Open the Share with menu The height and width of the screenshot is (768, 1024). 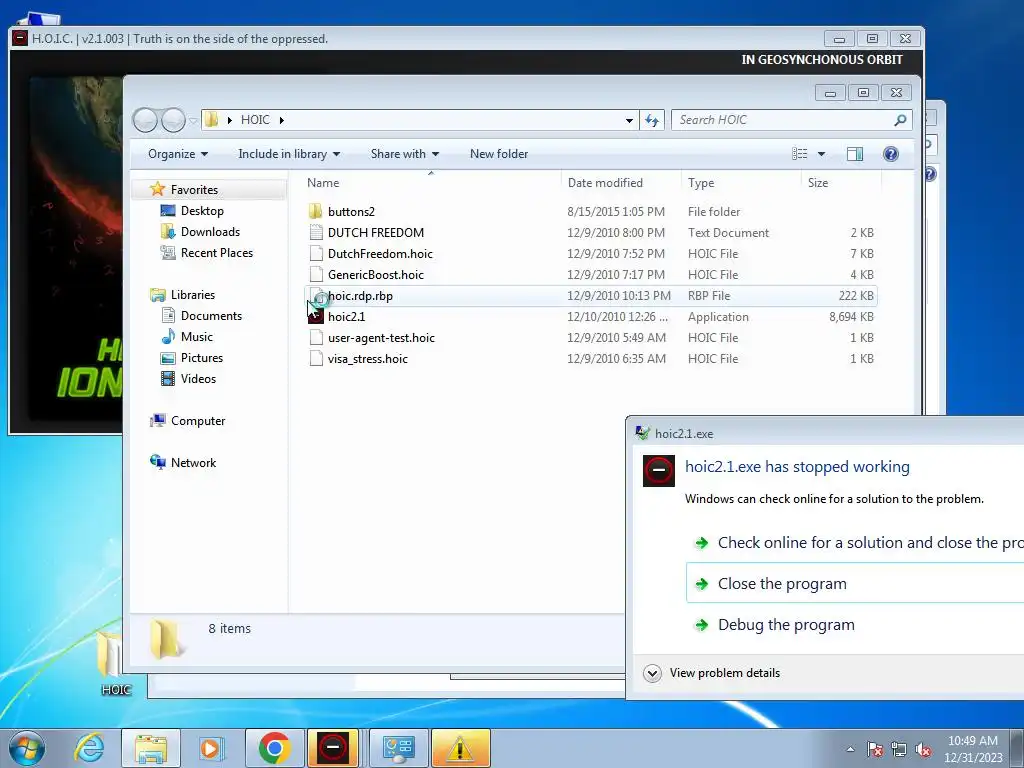405,154
